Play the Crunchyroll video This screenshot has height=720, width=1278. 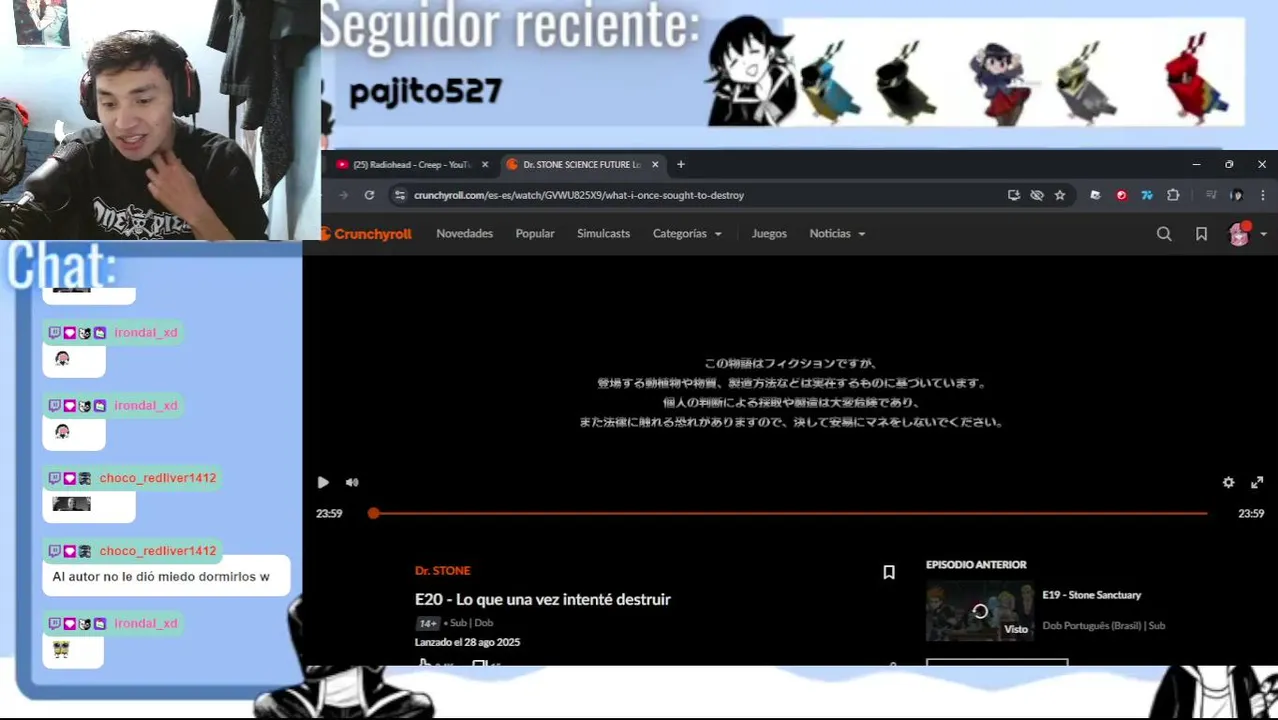(x=323, y=482)
